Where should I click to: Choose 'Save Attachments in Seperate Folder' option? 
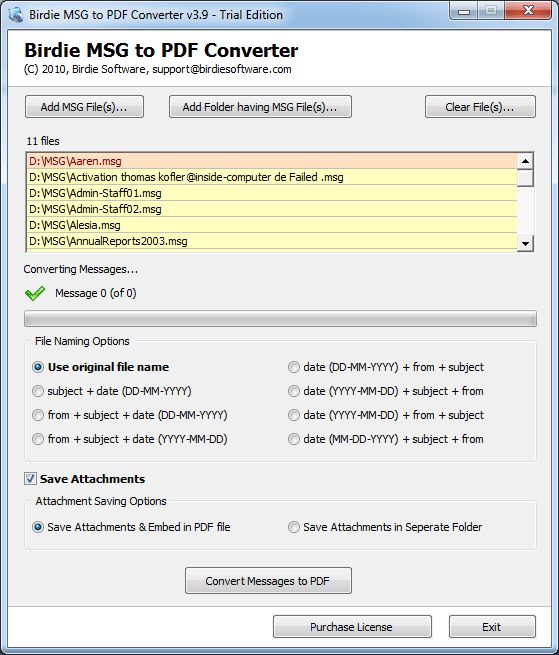point(294,527)
